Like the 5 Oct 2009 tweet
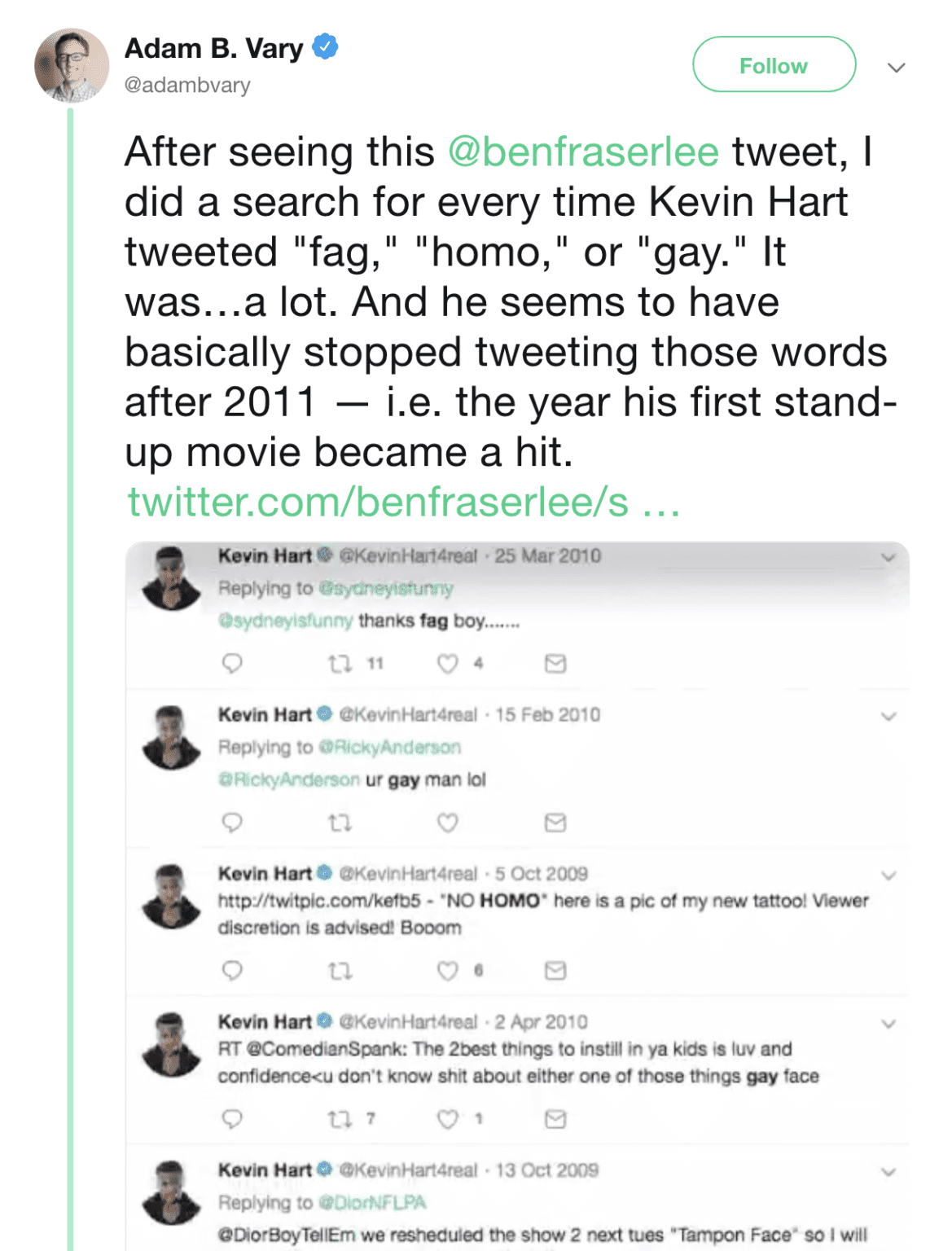Viewport: 952px width, 1251px height. [x=447, y=970]
